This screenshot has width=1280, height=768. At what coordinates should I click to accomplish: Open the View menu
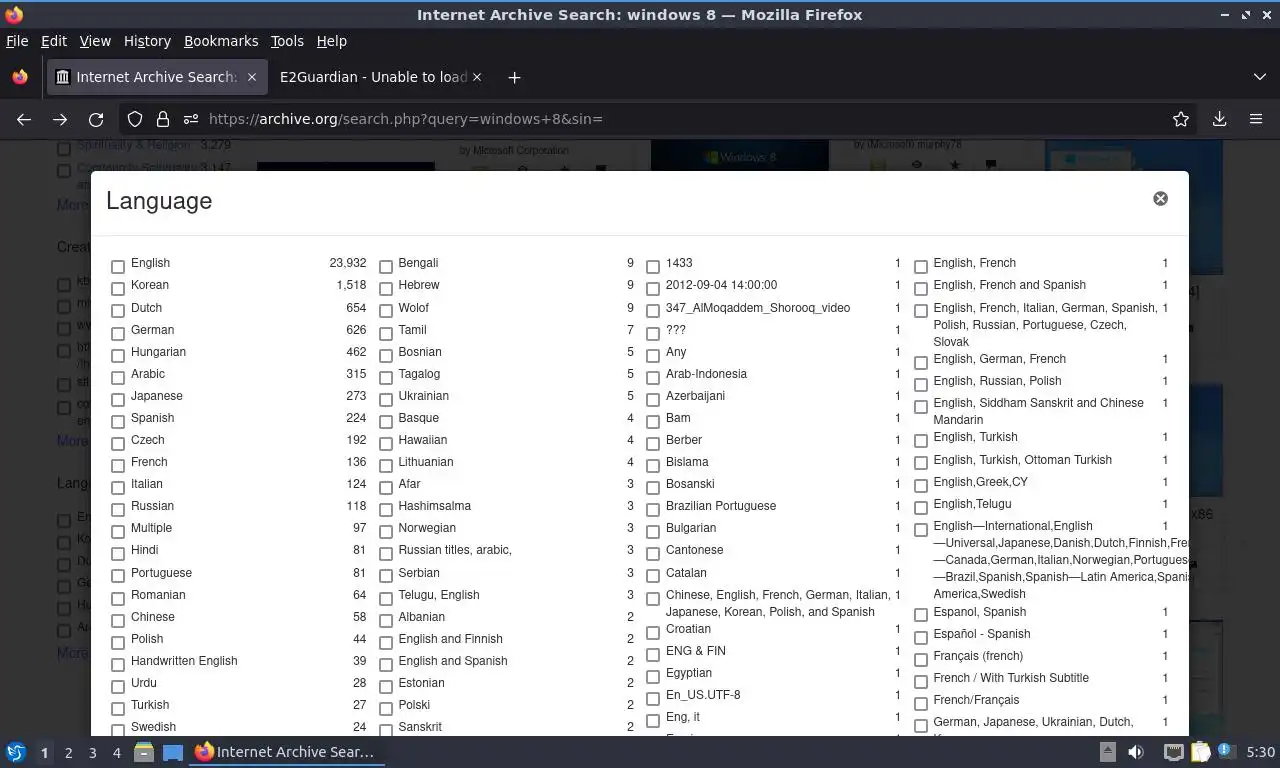95,41
